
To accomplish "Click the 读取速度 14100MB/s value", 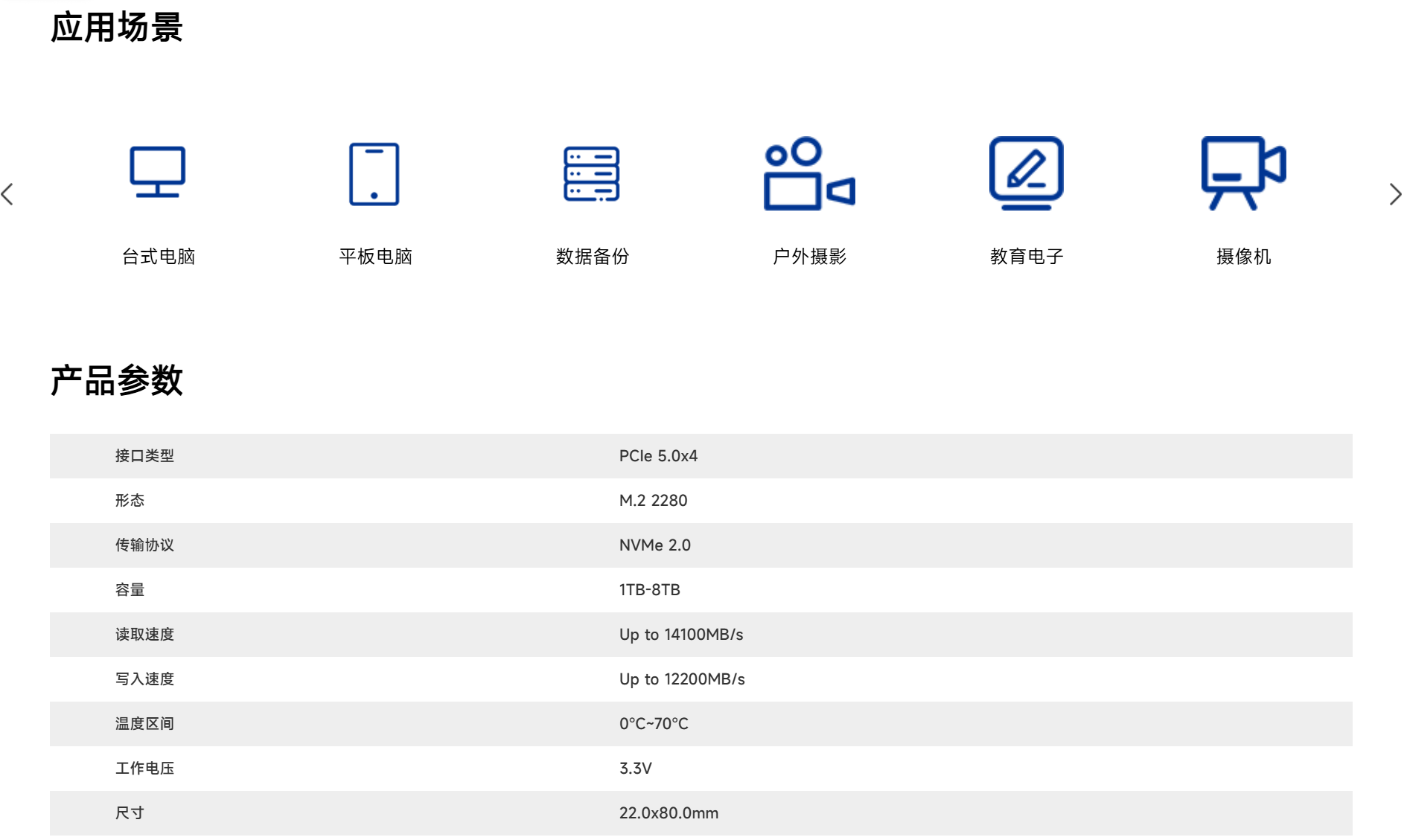I will (681, 635).
